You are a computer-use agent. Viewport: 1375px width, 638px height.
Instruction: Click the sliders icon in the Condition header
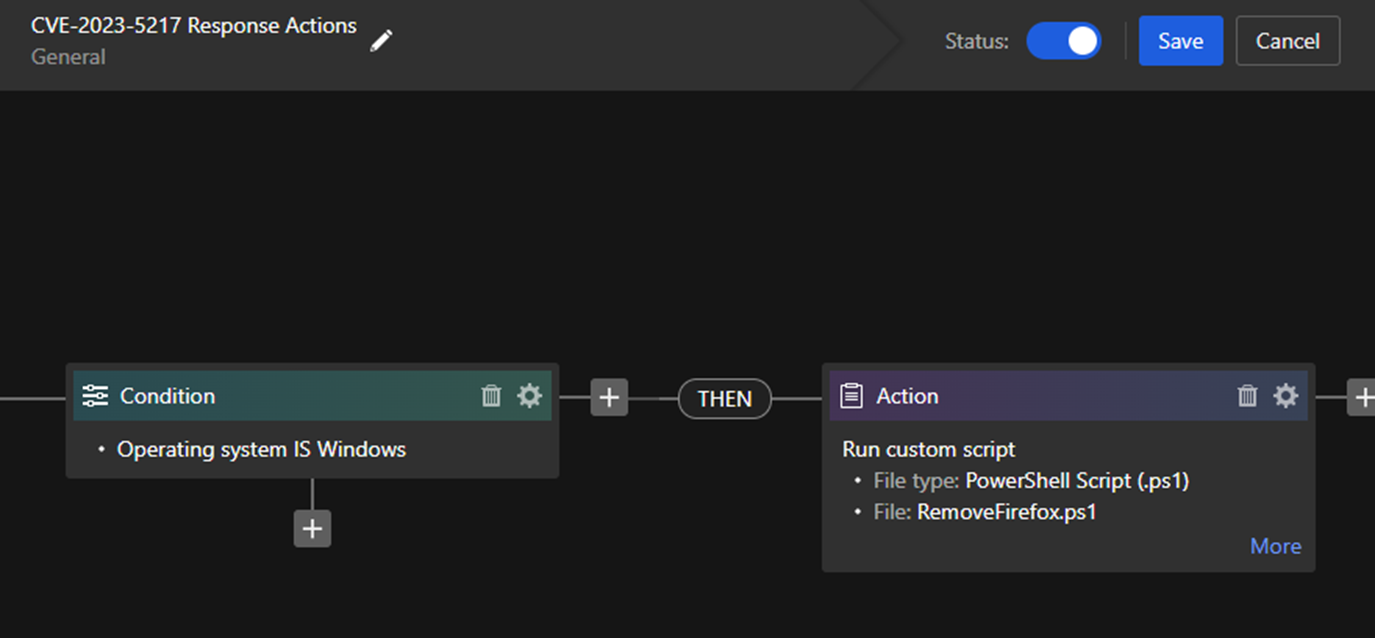coord(95,396)
